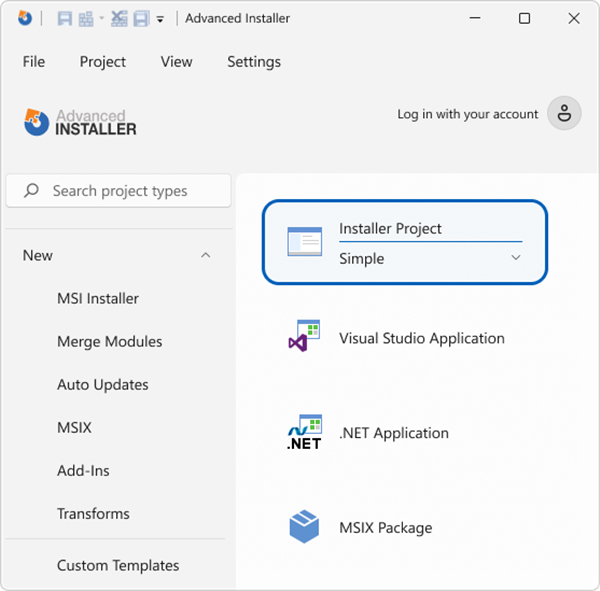
Task: Open the View menu
Action: (176, 62)
